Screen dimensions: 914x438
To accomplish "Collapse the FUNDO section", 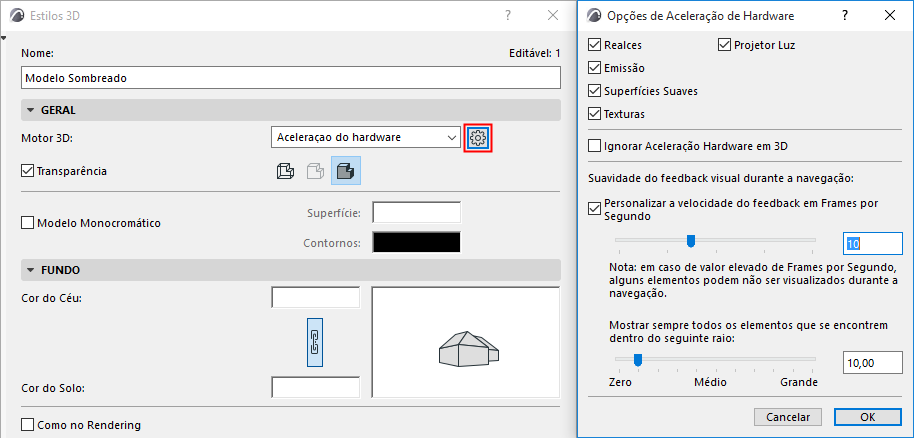I will coord(31,270).
